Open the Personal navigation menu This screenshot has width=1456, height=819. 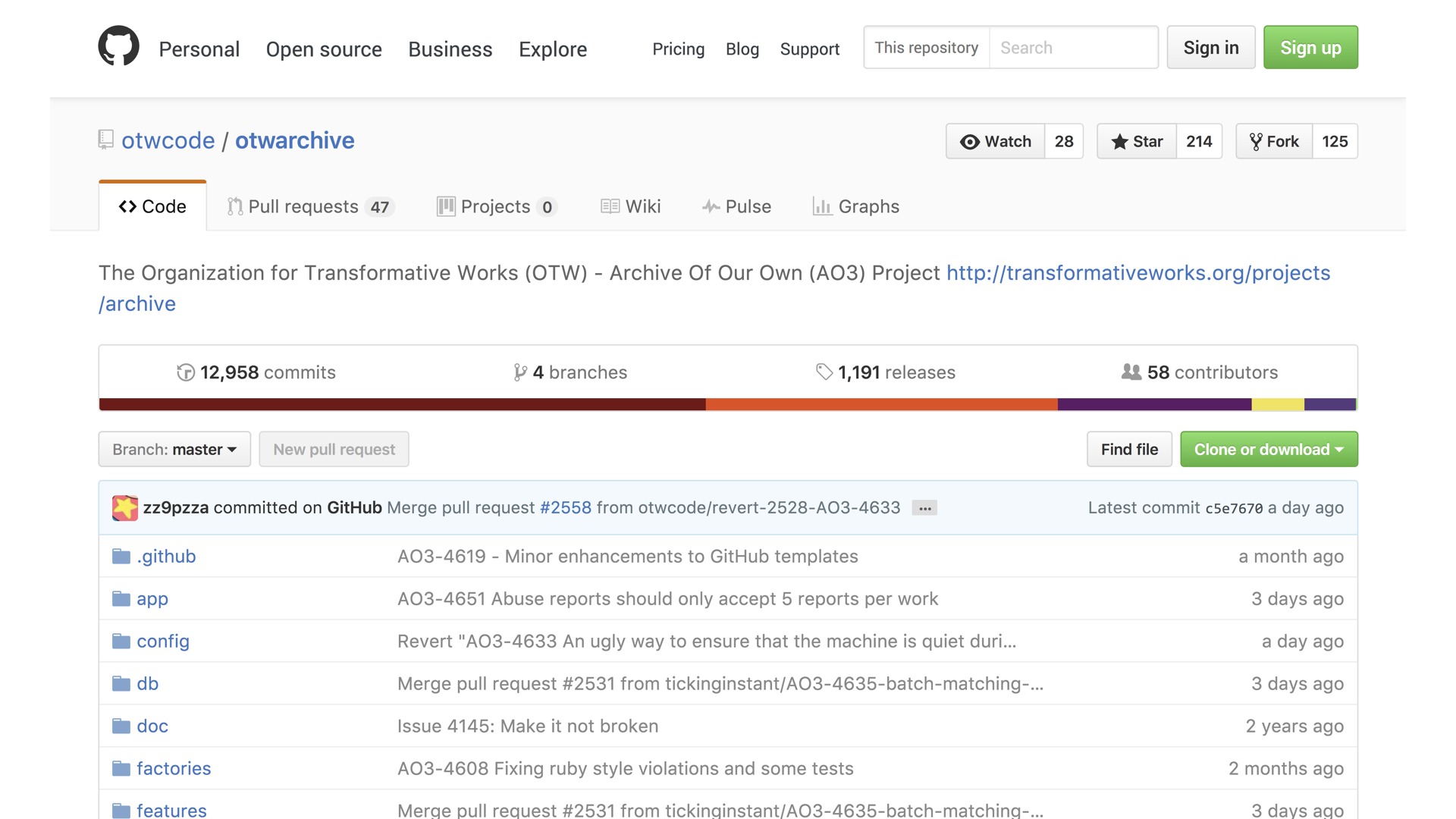(199, 49)
